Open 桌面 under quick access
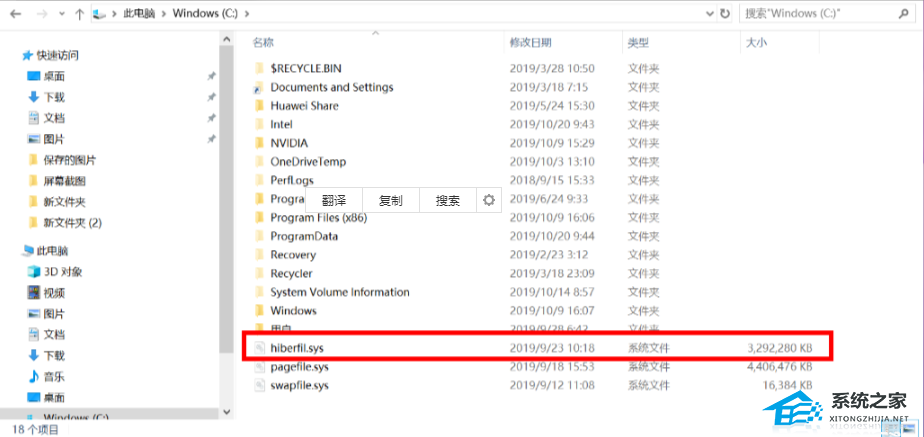 click(54, 77)
